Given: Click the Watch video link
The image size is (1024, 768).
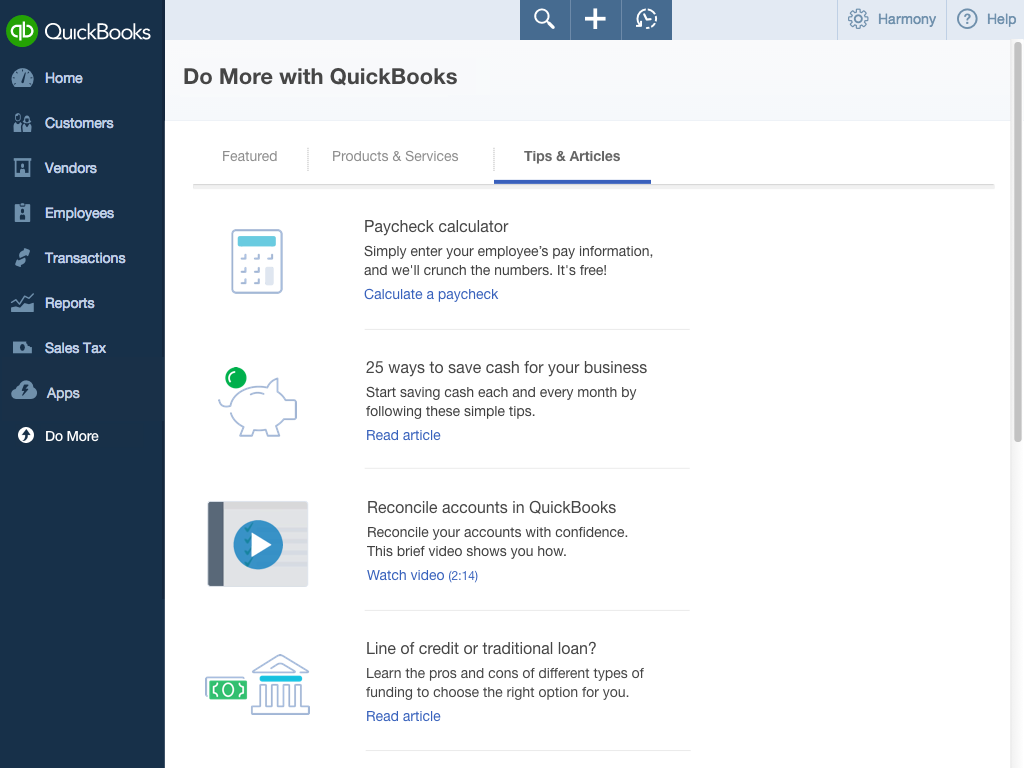Looking at the screenshot, I should click(x=406, y=575).
